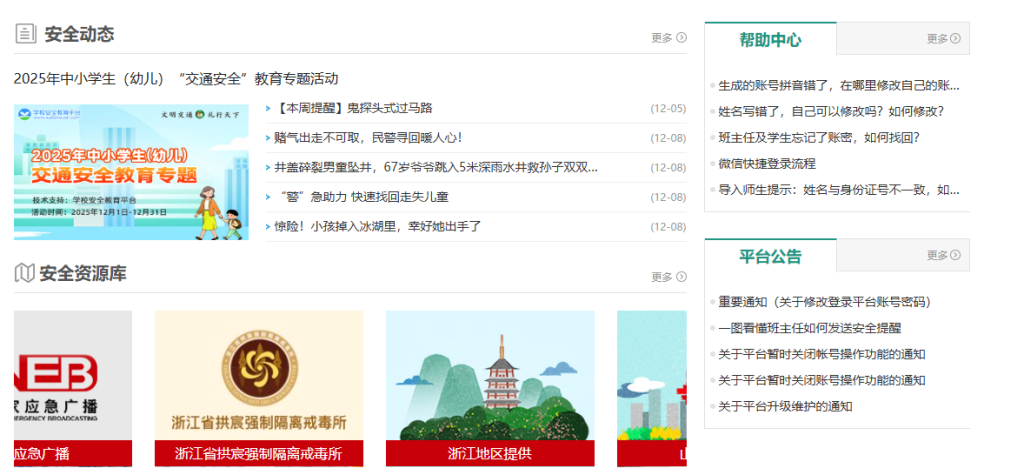1024x475 pixels.
Task: Open 更多 link in 安全资源库 section
Action: 662,277
